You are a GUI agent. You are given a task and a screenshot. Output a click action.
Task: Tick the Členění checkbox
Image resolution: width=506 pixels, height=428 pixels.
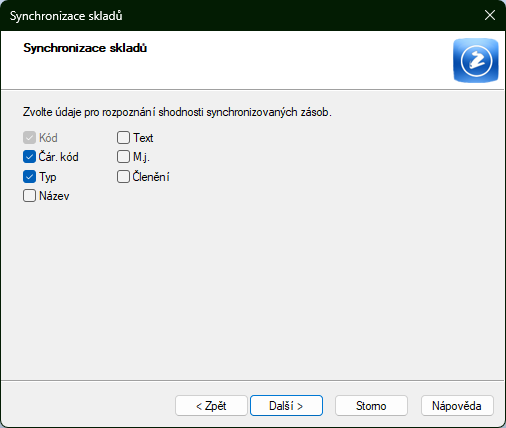pyautogui.click(x=123, y=177)
